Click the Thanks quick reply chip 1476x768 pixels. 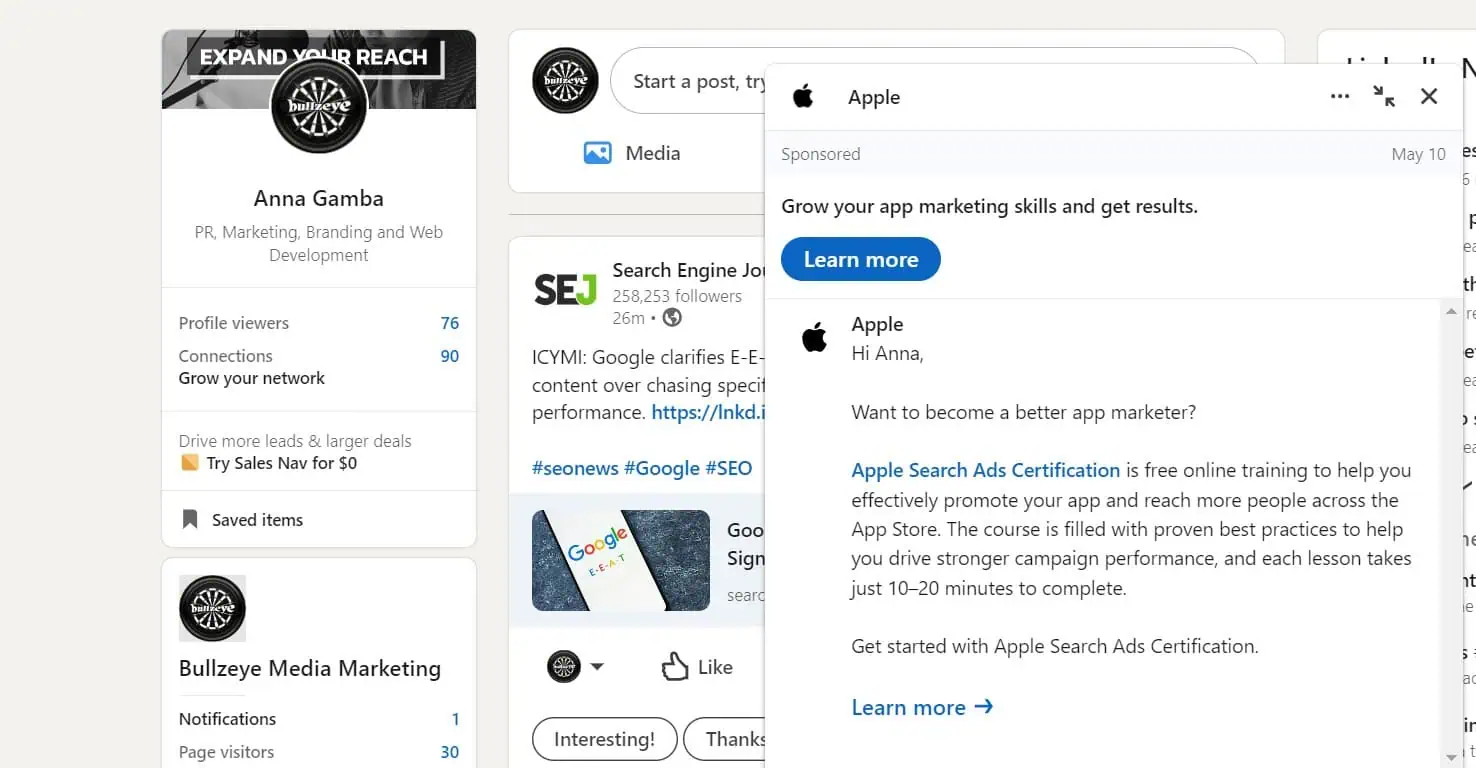(x=726, y=739)
